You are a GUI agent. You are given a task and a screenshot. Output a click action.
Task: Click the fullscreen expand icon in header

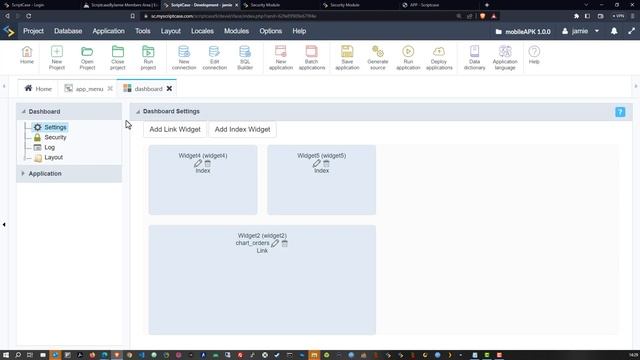pyautogui.click(x=631, y=31)
